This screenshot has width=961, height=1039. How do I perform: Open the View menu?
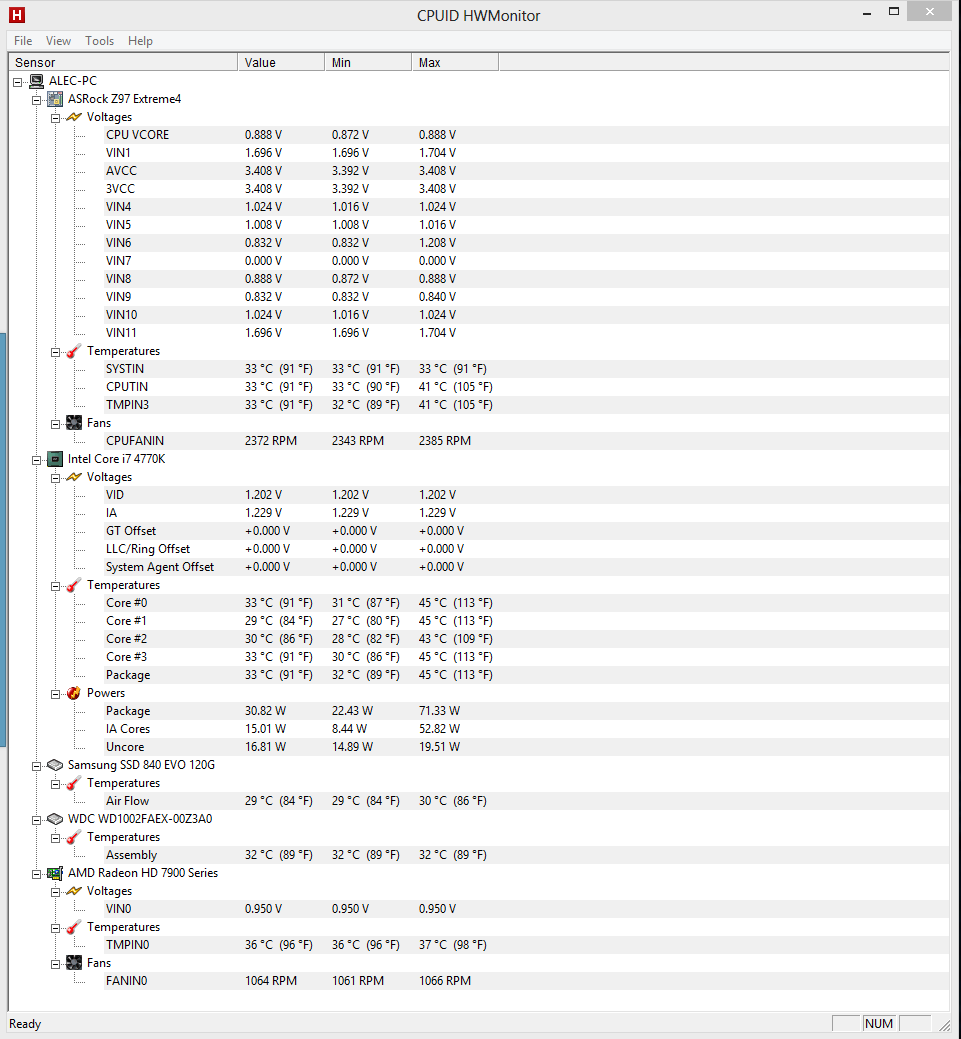pos(58,41)
